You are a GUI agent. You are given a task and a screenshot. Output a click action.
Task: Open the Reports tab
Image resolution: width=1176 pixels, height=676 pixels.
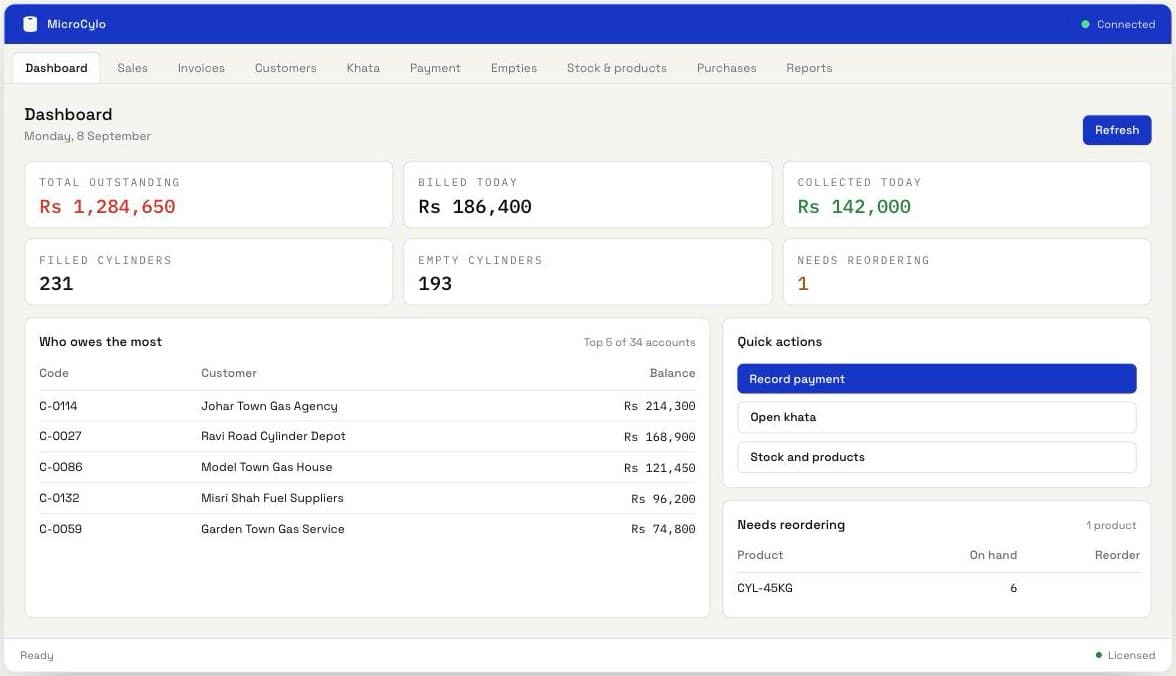(x=809, y=68)
